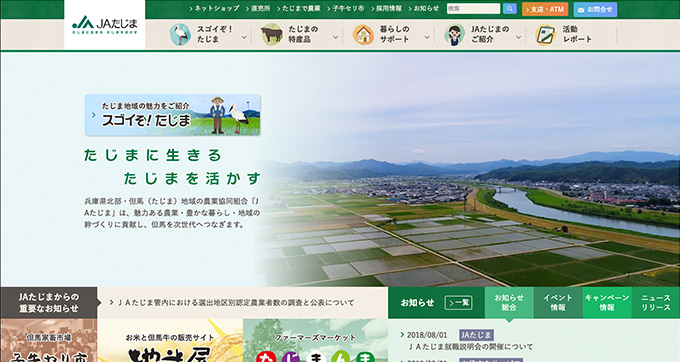Expand the 暮らしのサポート menu chevron
Image resolution: width=680 pixels, height=362 pixels.
[427, 37]
